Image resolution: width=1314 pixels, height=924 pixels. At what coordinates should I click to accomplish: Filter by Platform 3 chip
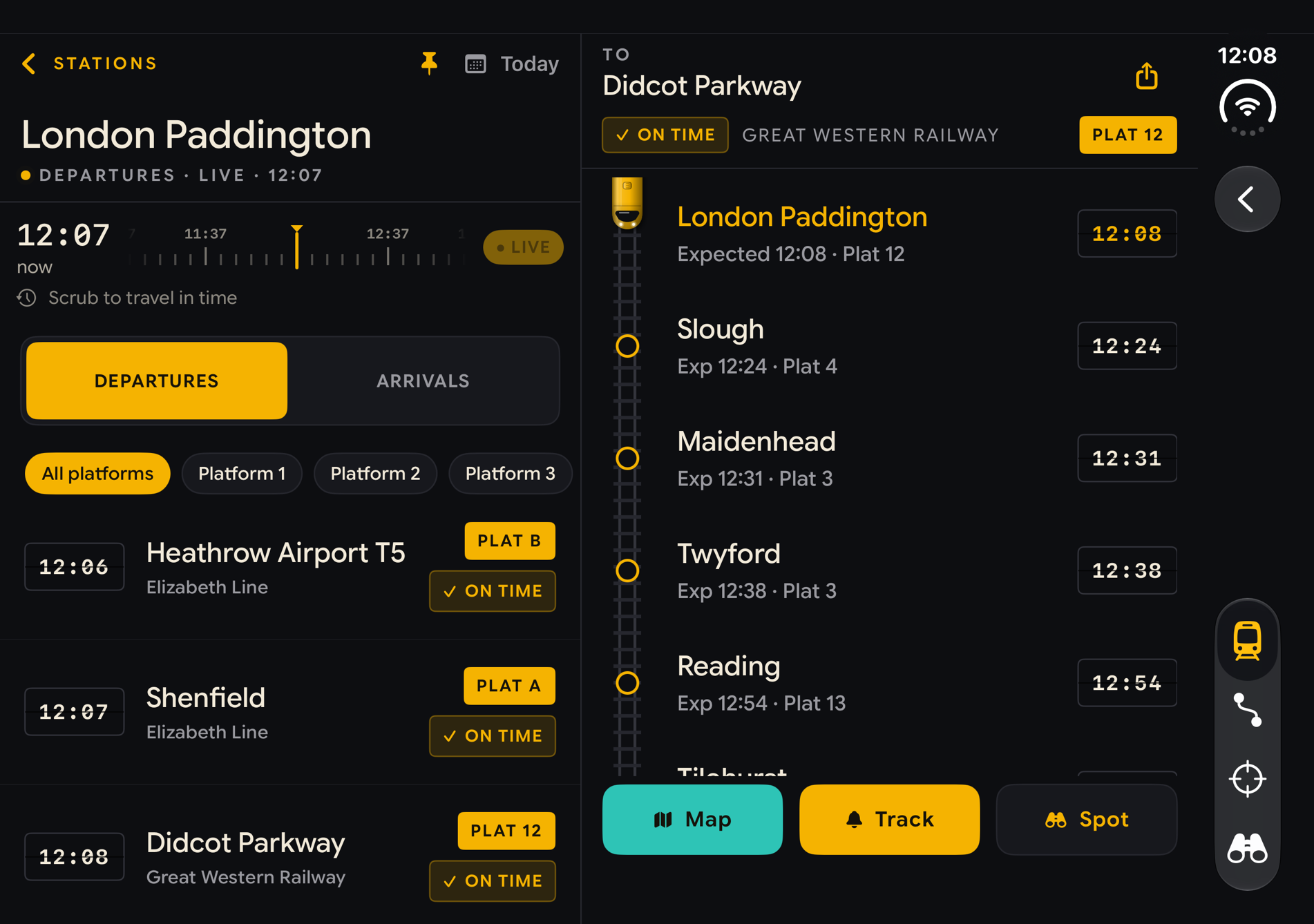pyautogui.click(x=510, y=473)
